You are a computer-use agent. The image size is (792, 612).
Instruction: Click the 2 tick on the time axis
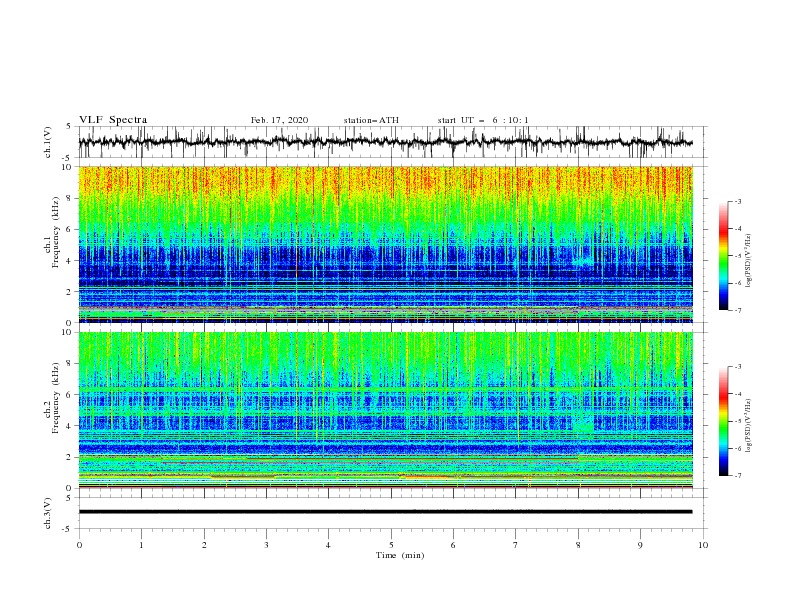pyautogui.click(x=204, y=545)
